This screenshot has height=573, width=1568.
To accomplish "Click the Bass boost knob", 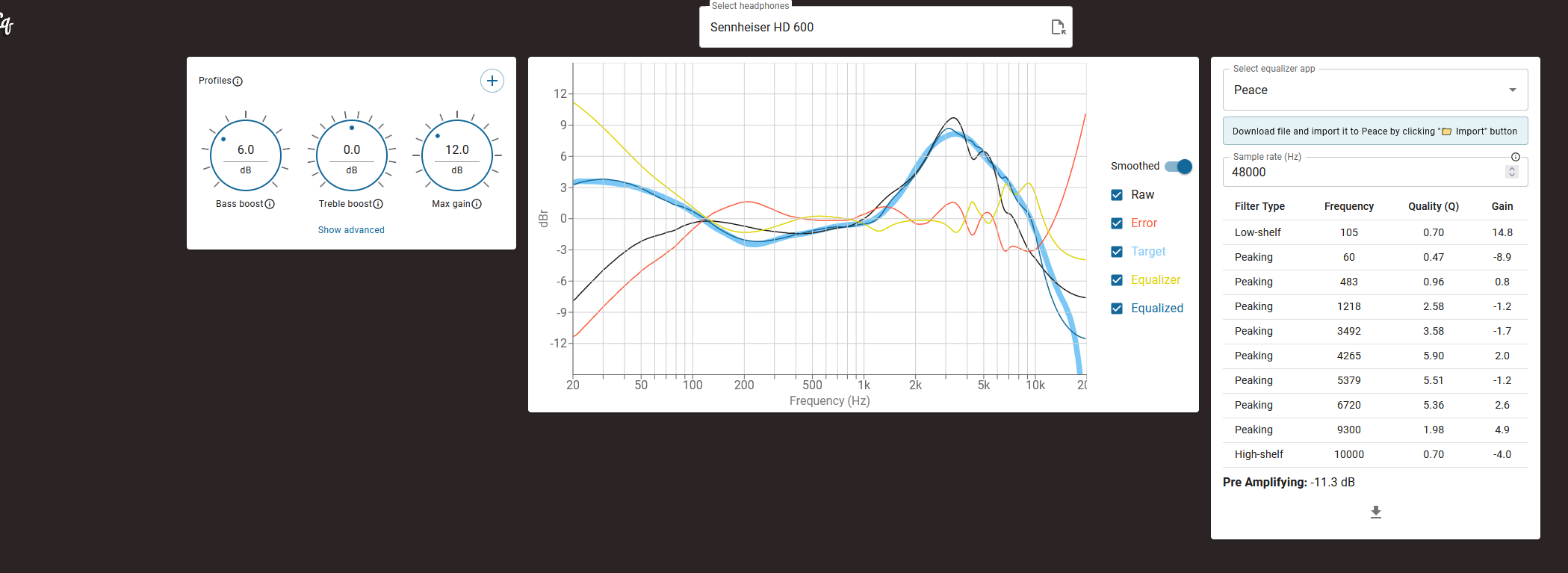I will tap(246, 155).
